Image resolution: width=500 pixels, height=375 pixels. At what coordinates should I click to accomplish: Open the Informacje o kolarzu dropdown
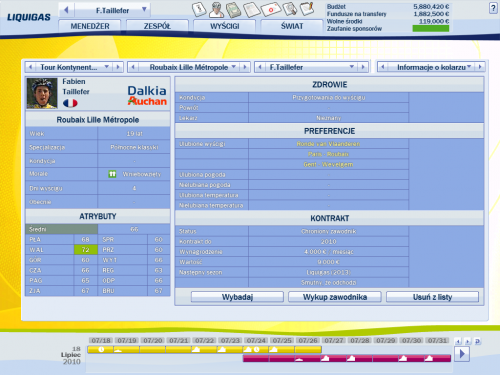click(x=469, y=67)
